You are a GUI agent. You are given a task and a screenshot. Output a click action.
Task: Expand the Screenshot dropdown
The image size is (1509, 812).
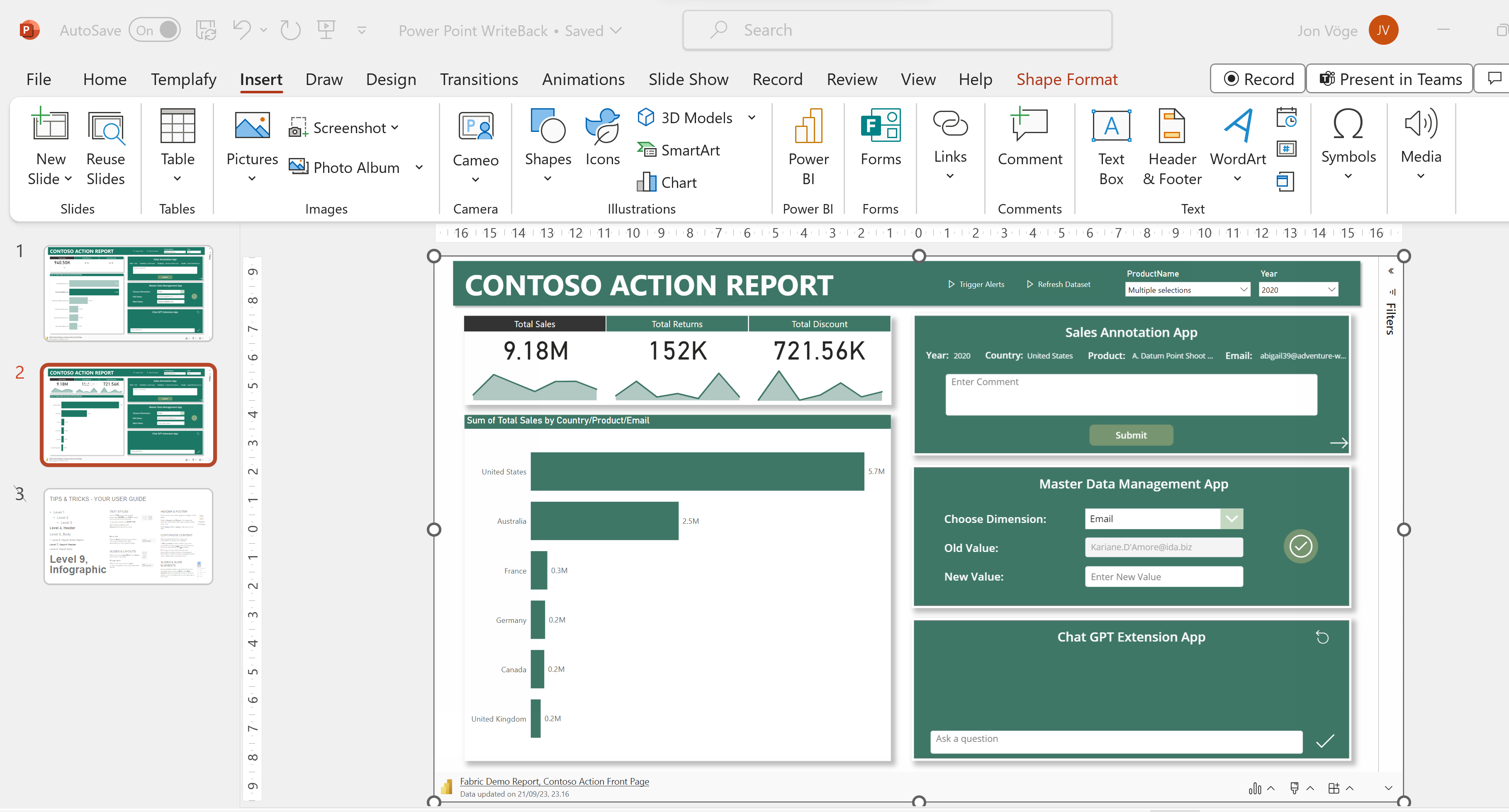[395, 127]
